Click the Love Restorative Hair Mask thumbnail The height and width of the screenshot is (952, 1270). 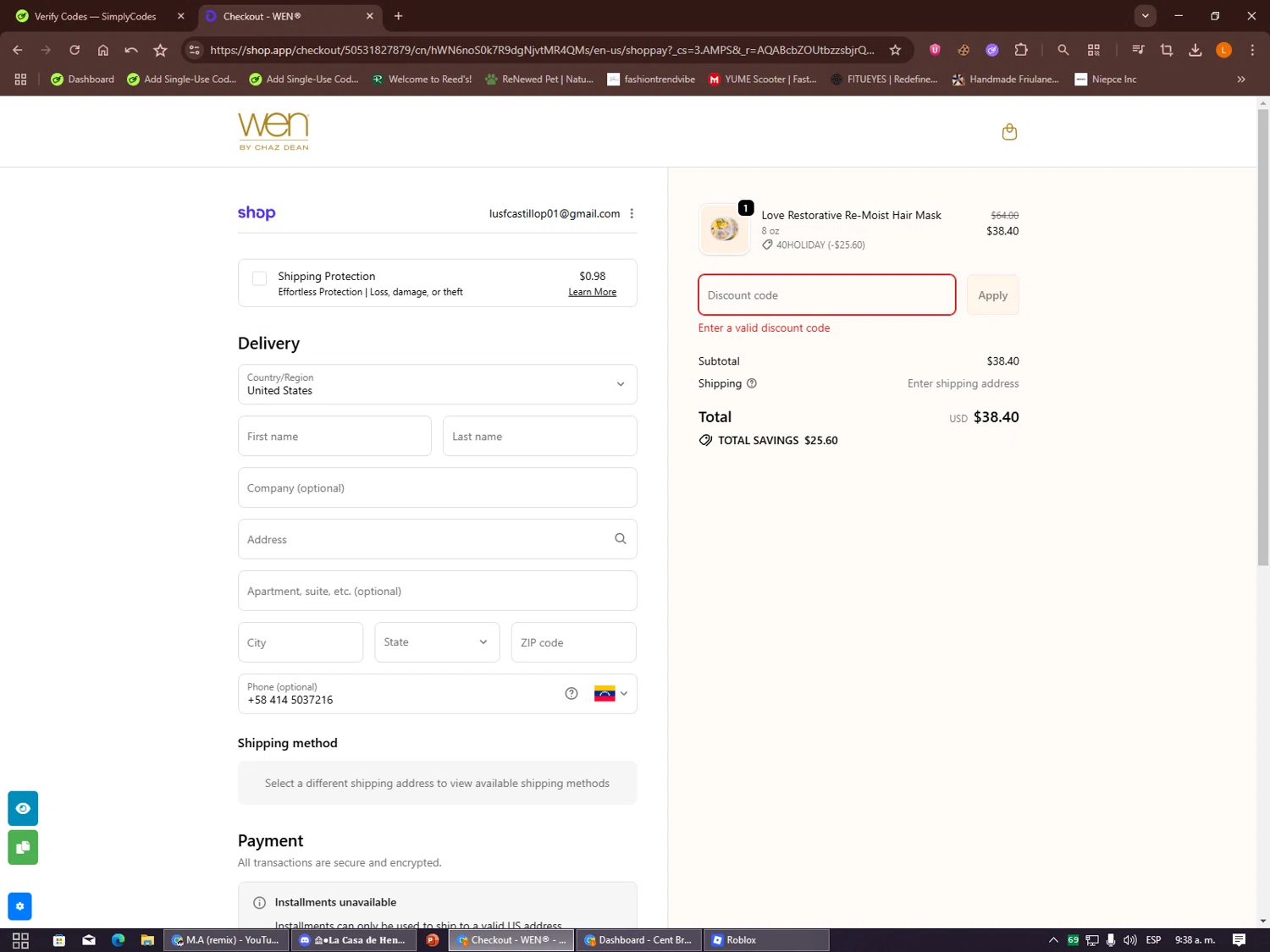(x=725, y=229)
